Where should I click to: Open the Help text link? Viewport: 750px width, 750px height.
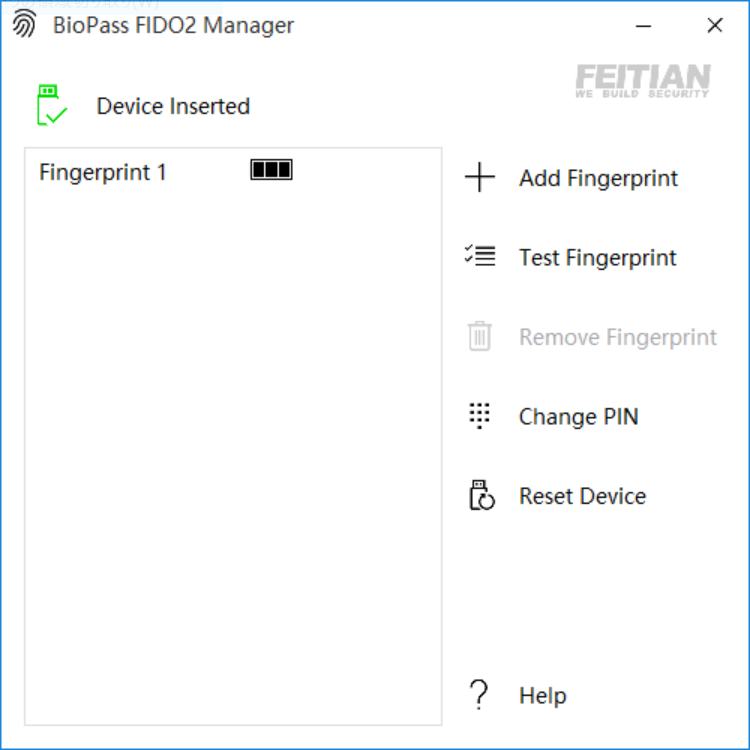coord(542,695)
